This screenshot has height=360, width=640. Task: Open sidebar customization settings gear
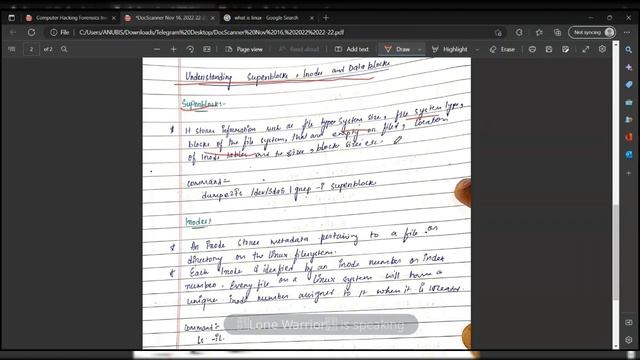(x=629, y=340)
